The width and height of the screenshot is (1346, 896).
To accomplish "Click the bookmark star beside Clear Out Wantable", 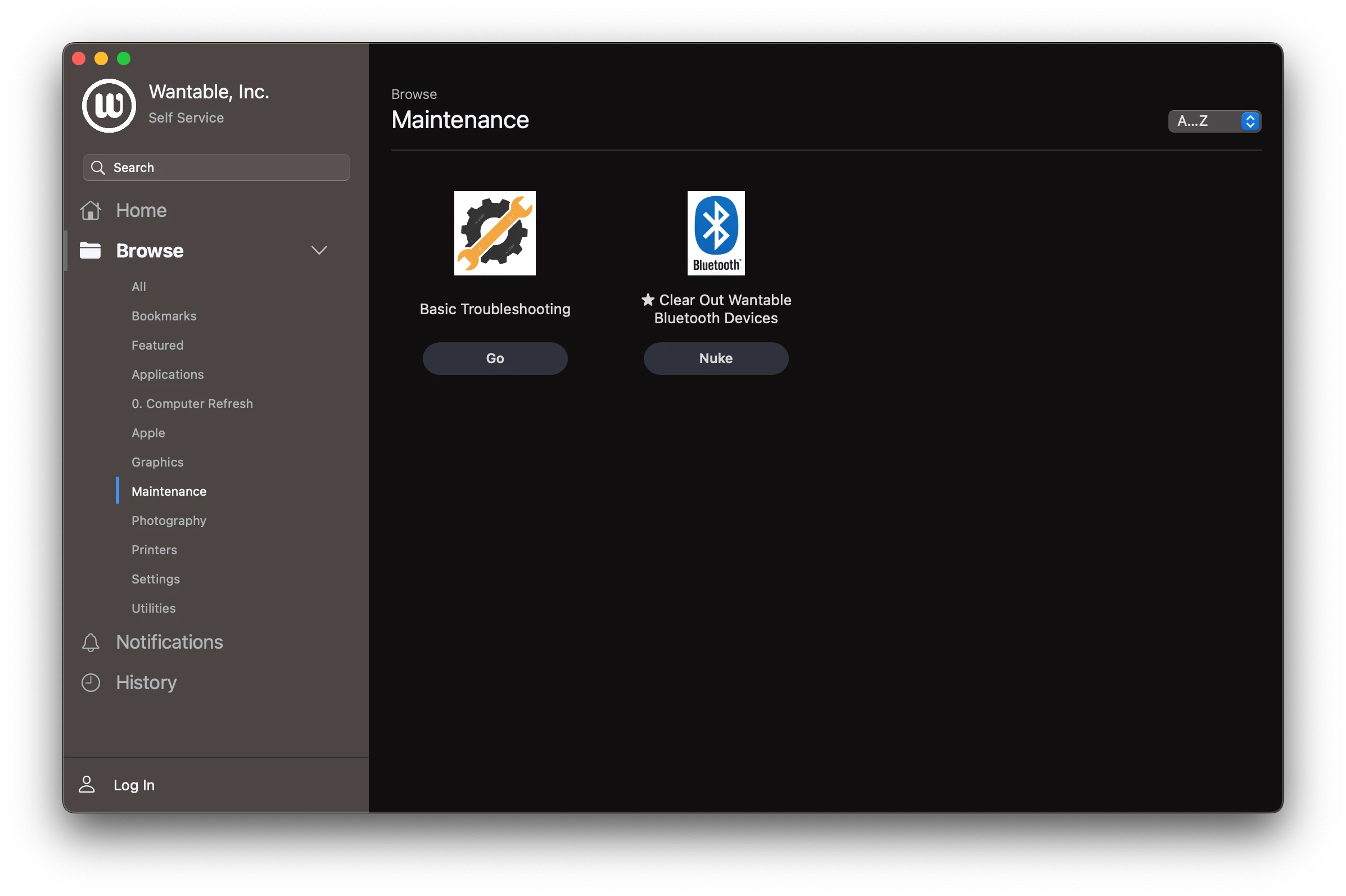I will [x=648, y=300].
